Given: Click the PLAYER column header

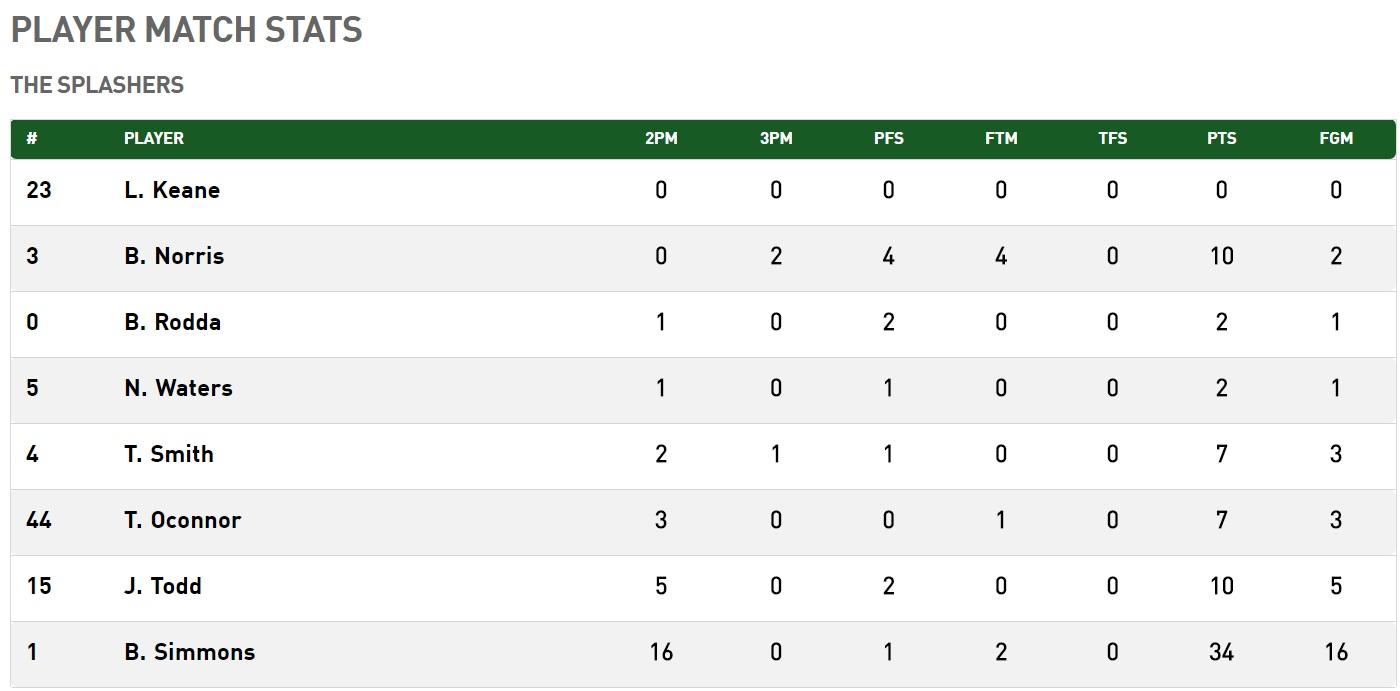Looking at the screenshot, I should point(154,139).
